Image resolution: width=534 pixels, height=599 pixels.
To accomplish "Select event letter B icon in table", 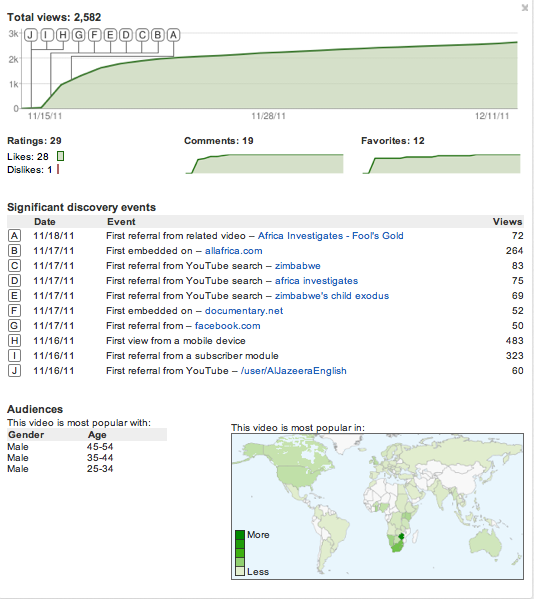I will click(x=15, y=251).
